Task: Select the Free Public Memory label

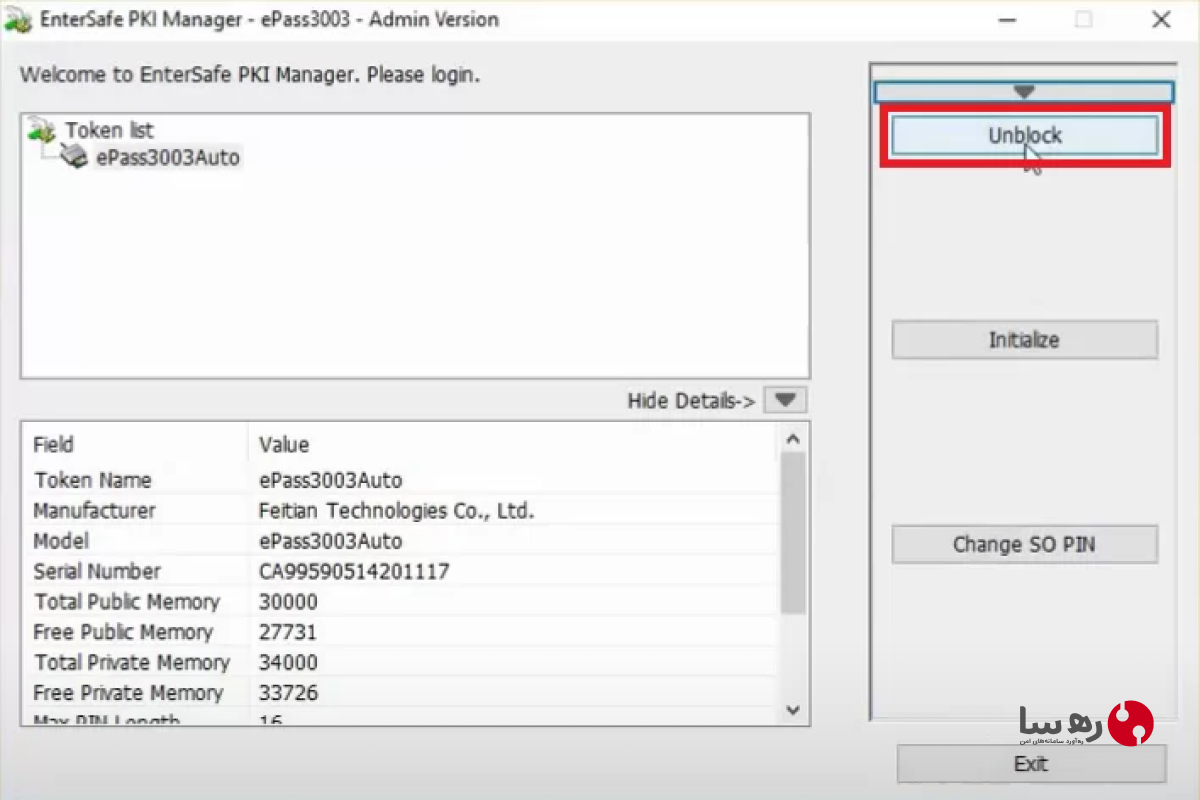Action: (x=123, y=632)
